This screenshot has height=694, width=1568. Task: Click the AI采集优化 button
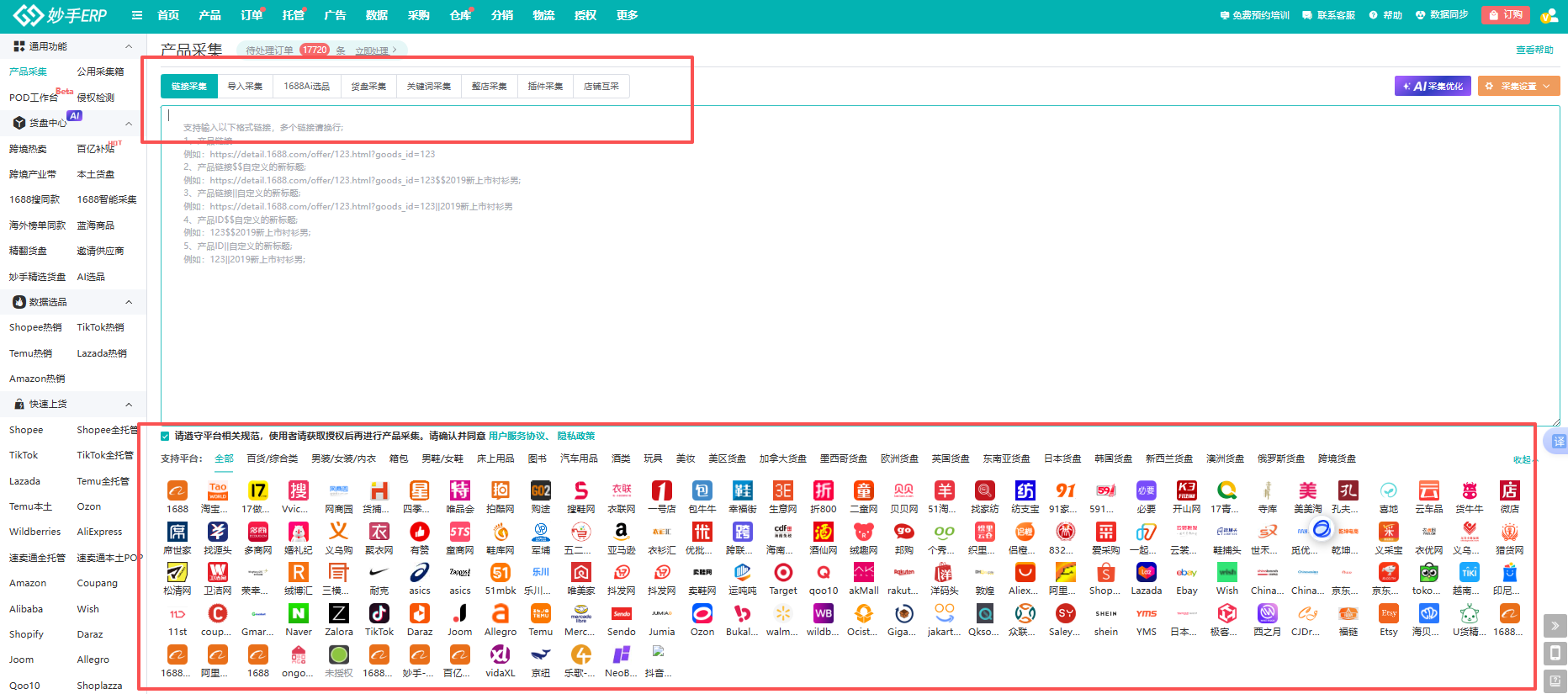[1432, 86]
